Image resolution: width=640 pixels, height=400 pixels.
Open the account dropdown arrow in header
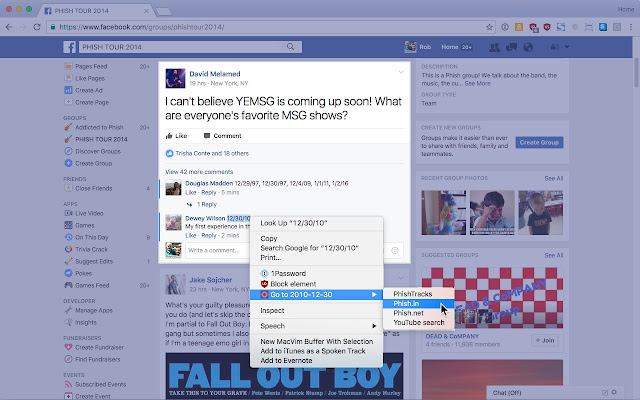pos(567,47)
